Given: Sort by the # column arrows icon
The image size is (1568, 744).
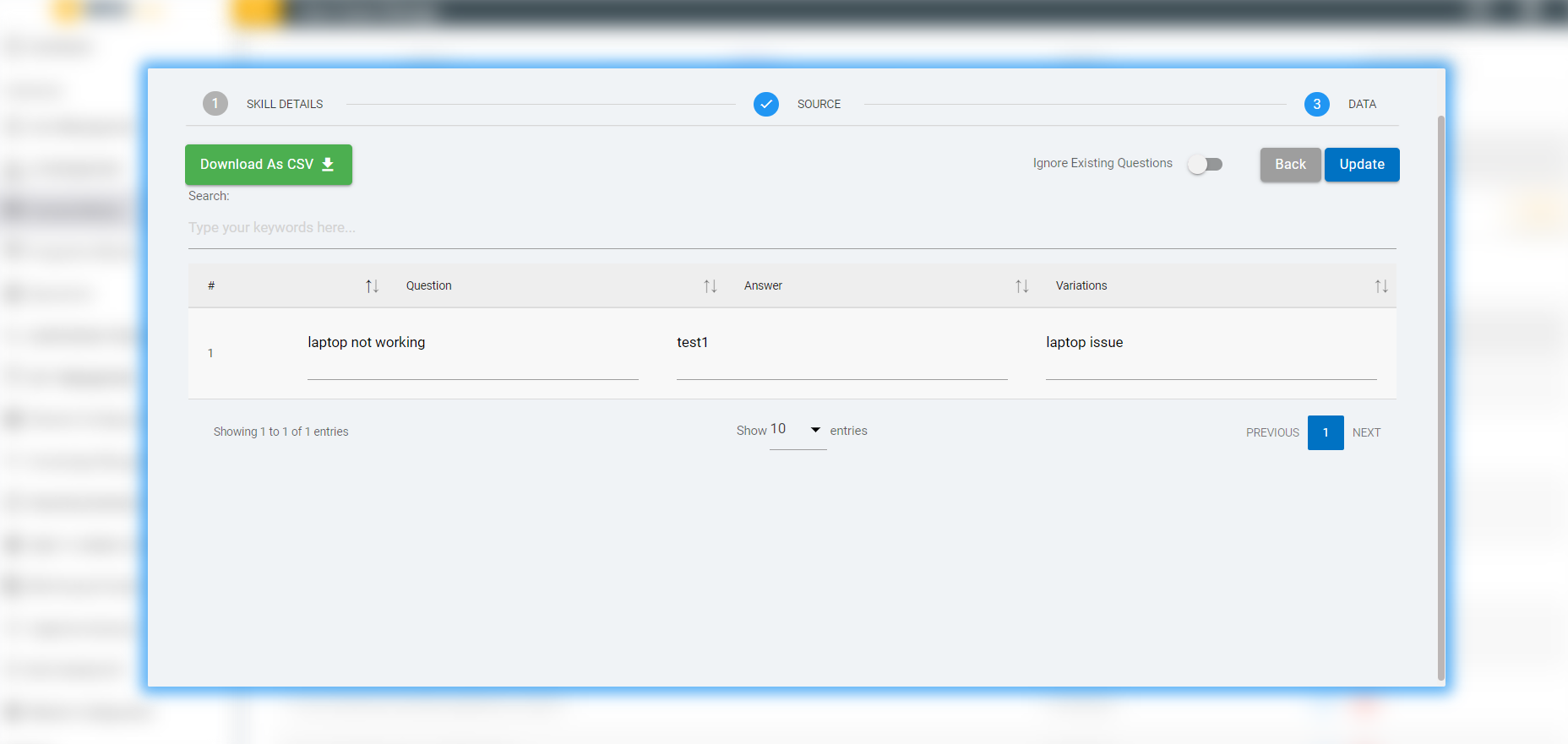Looking at the screenshot, I should (x=372, y=286).
